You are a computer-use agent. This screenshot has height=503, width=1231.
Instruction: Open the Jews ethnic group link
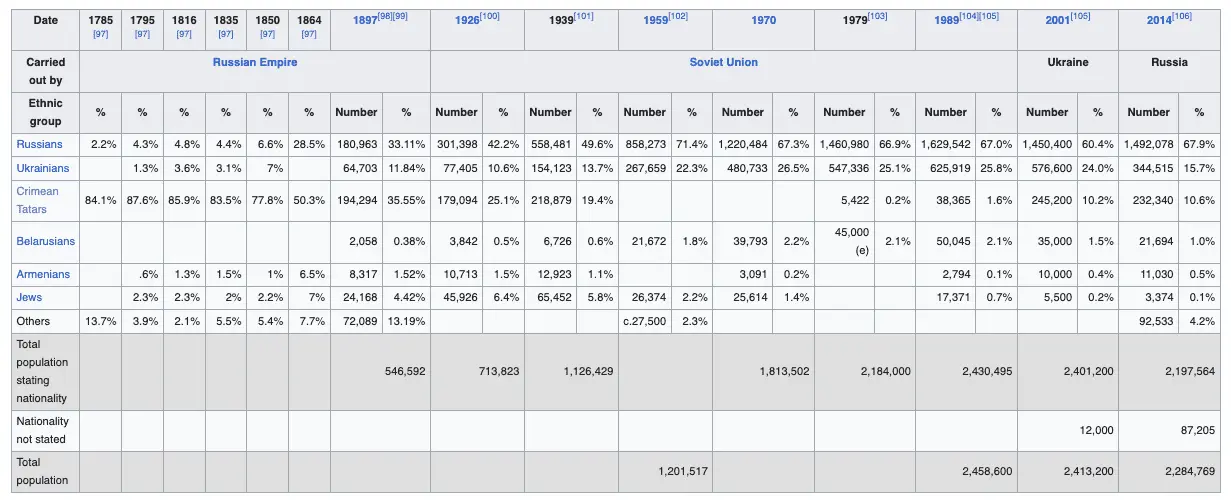(29, 297)
